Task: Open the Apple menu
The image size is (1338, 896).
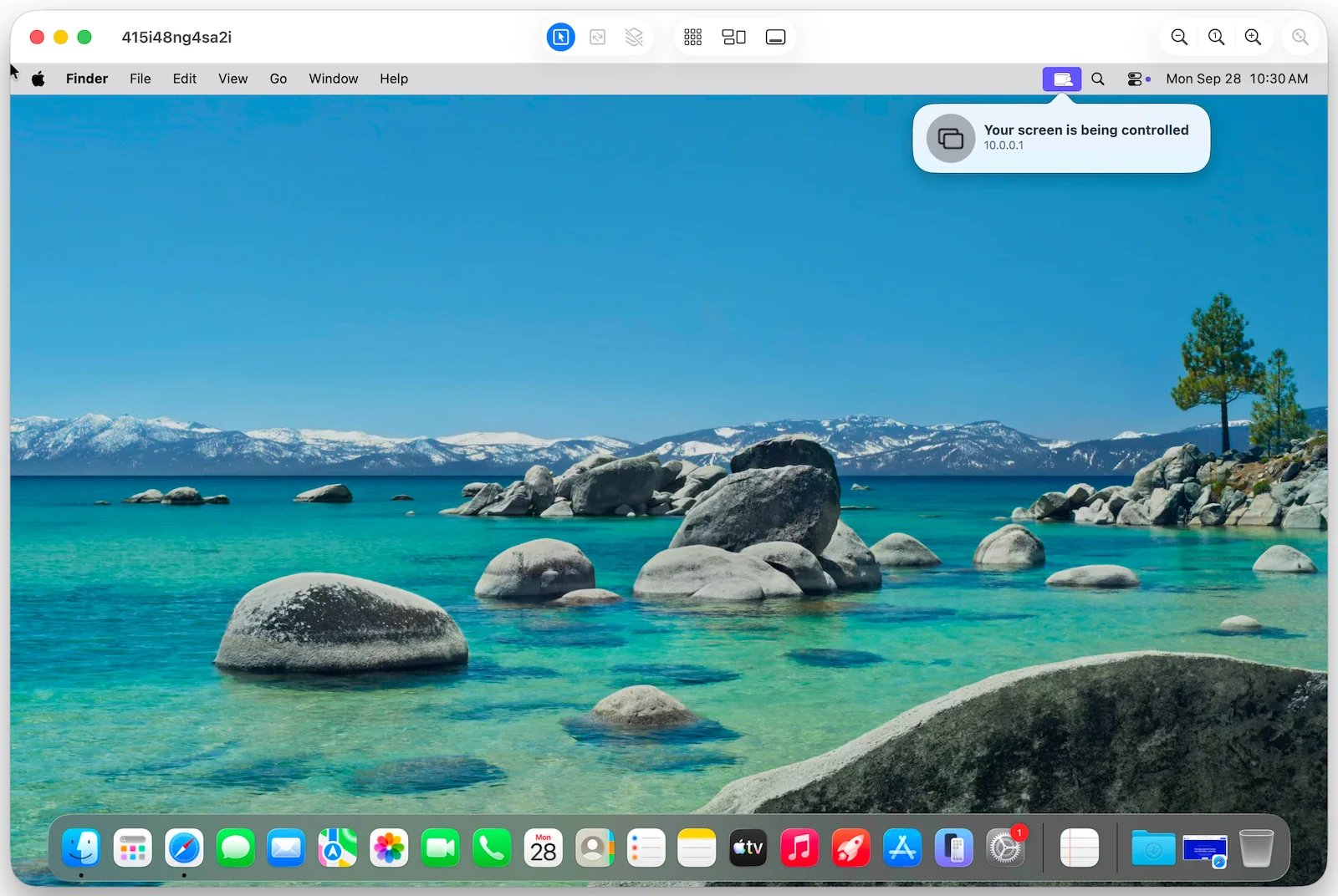Action: (x=38, y=79)
